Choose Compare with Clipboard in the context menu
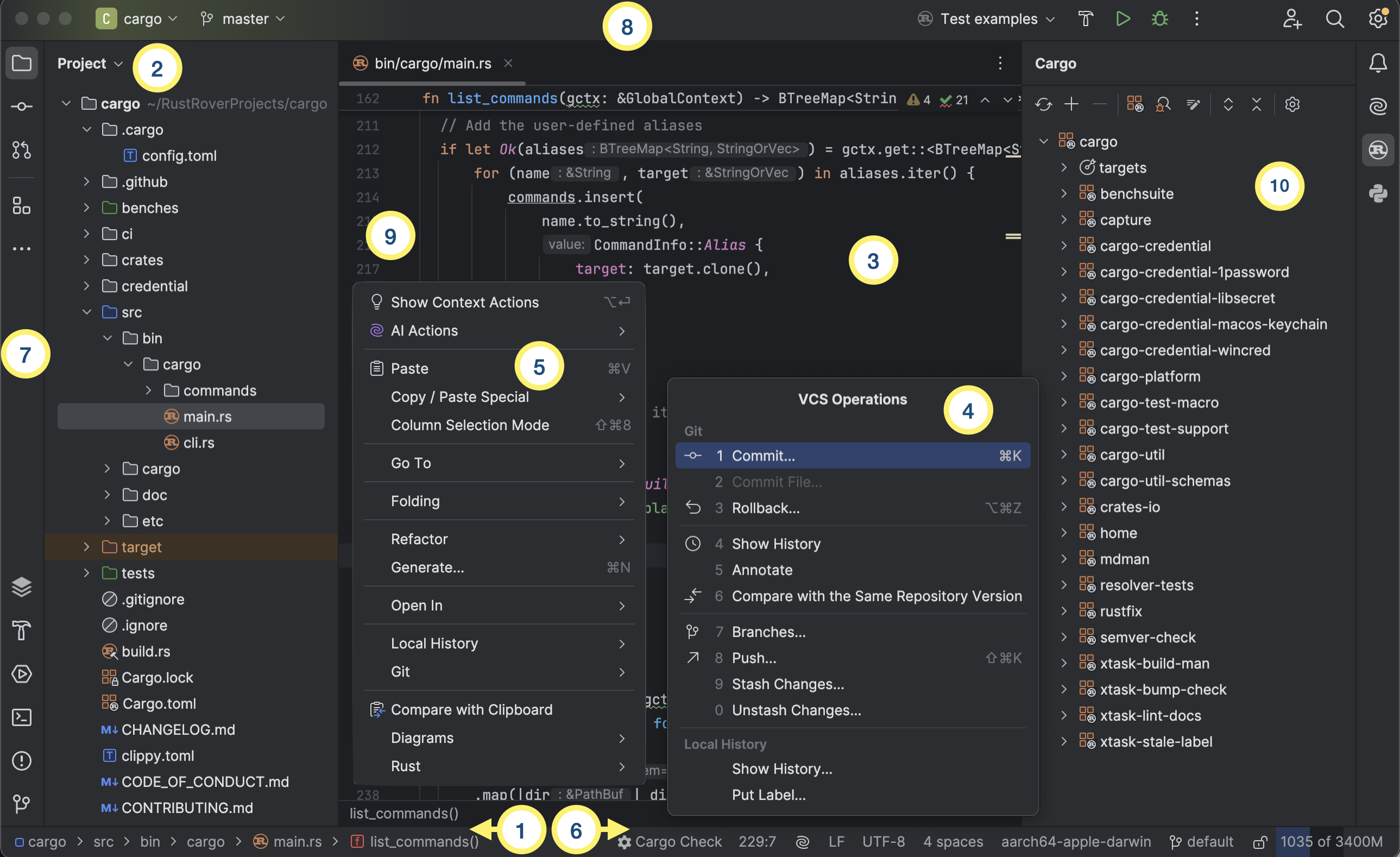Screen dimensions: 1400x857 (x=471, y=710)
